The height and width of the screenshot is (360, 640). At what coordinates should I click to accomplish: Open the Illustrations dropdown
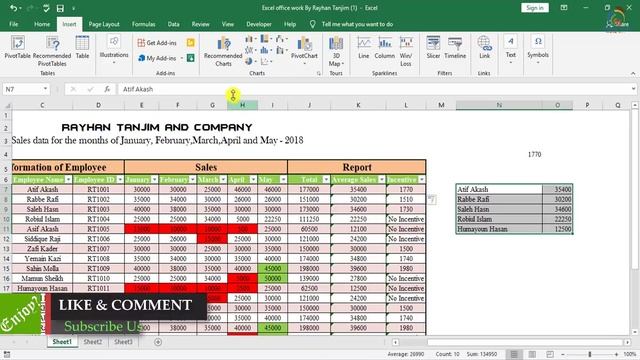pos(114,50)
